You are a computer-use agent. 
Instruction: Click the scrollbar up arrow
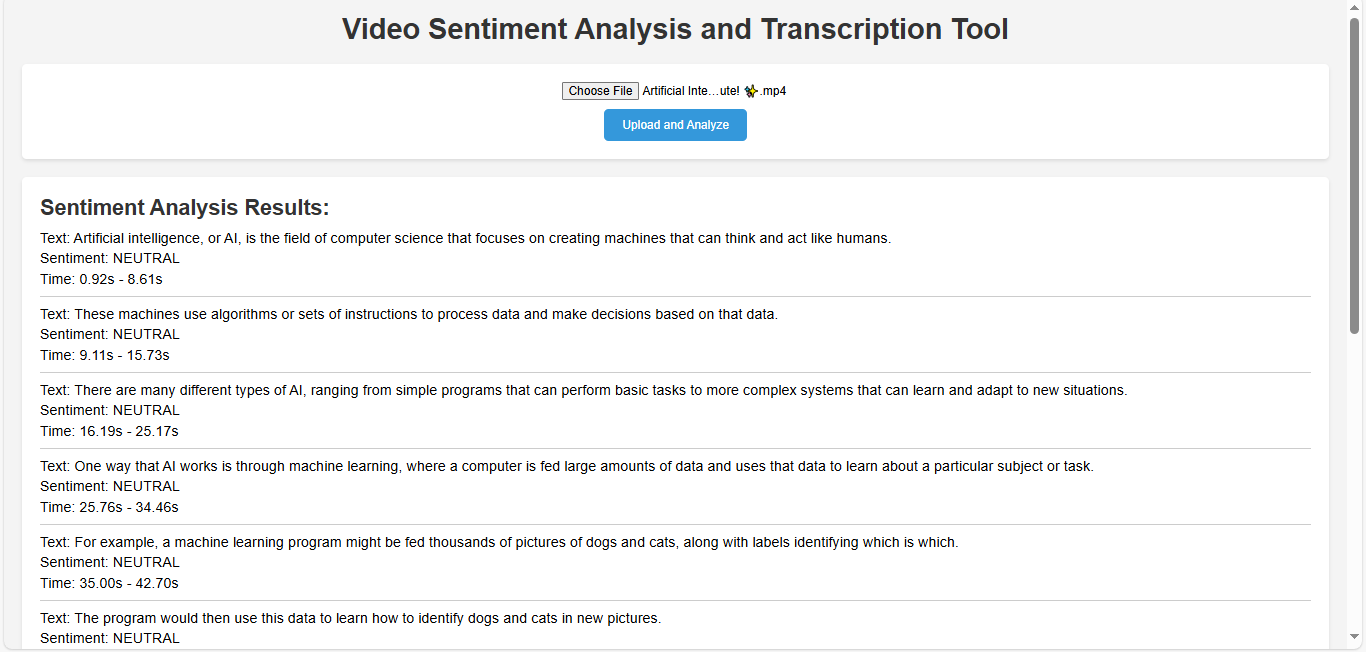[x=1355, y=8]
